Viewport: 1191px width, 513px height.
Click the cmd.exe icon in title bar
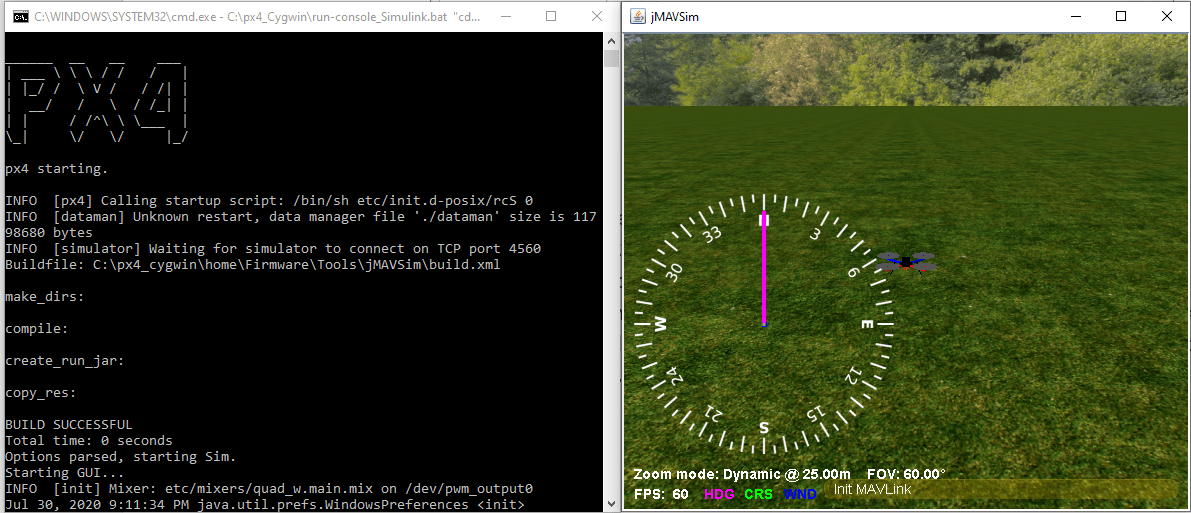point(17,17)
